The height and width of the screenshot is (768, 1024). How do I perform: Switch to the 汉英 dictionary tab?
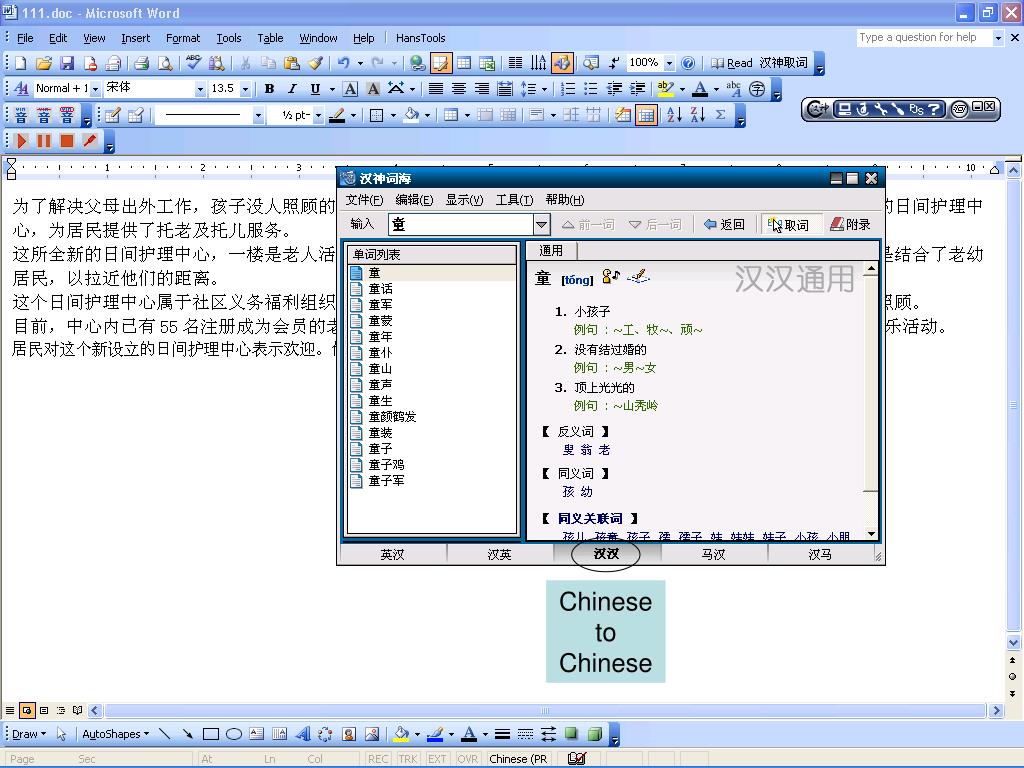pos(500,554)
